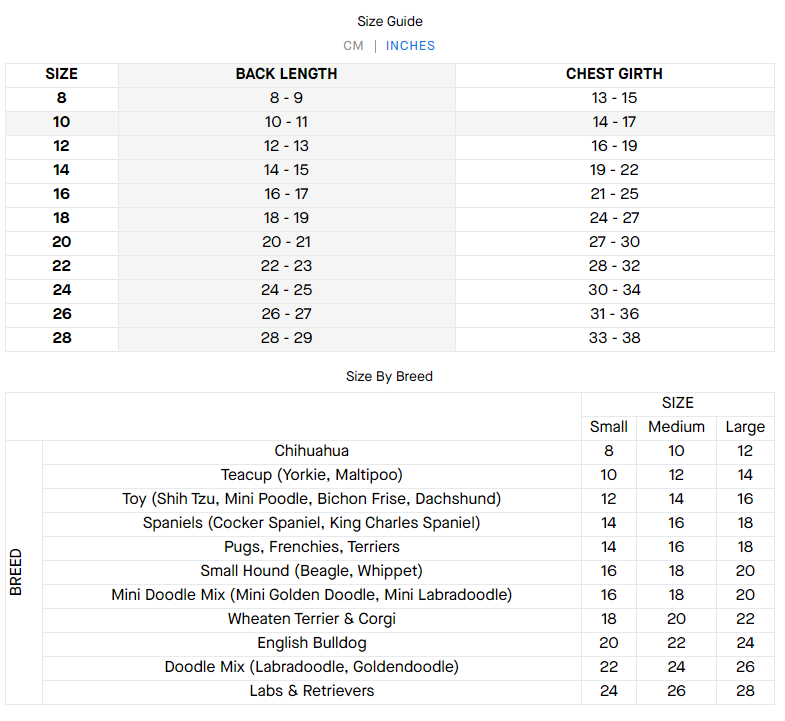The height and width of the screenshot is (721, 785).
Task: Click the back length value 20 - 21
Action: pos(286,242)
